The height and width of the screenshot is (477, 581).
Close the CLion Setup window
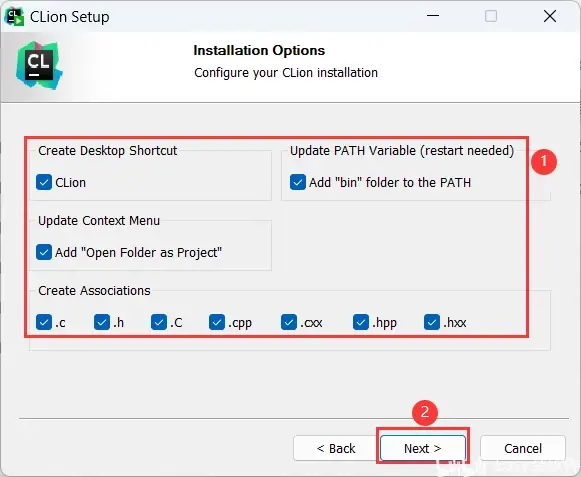pyautogui.click(x=550, y=16)
